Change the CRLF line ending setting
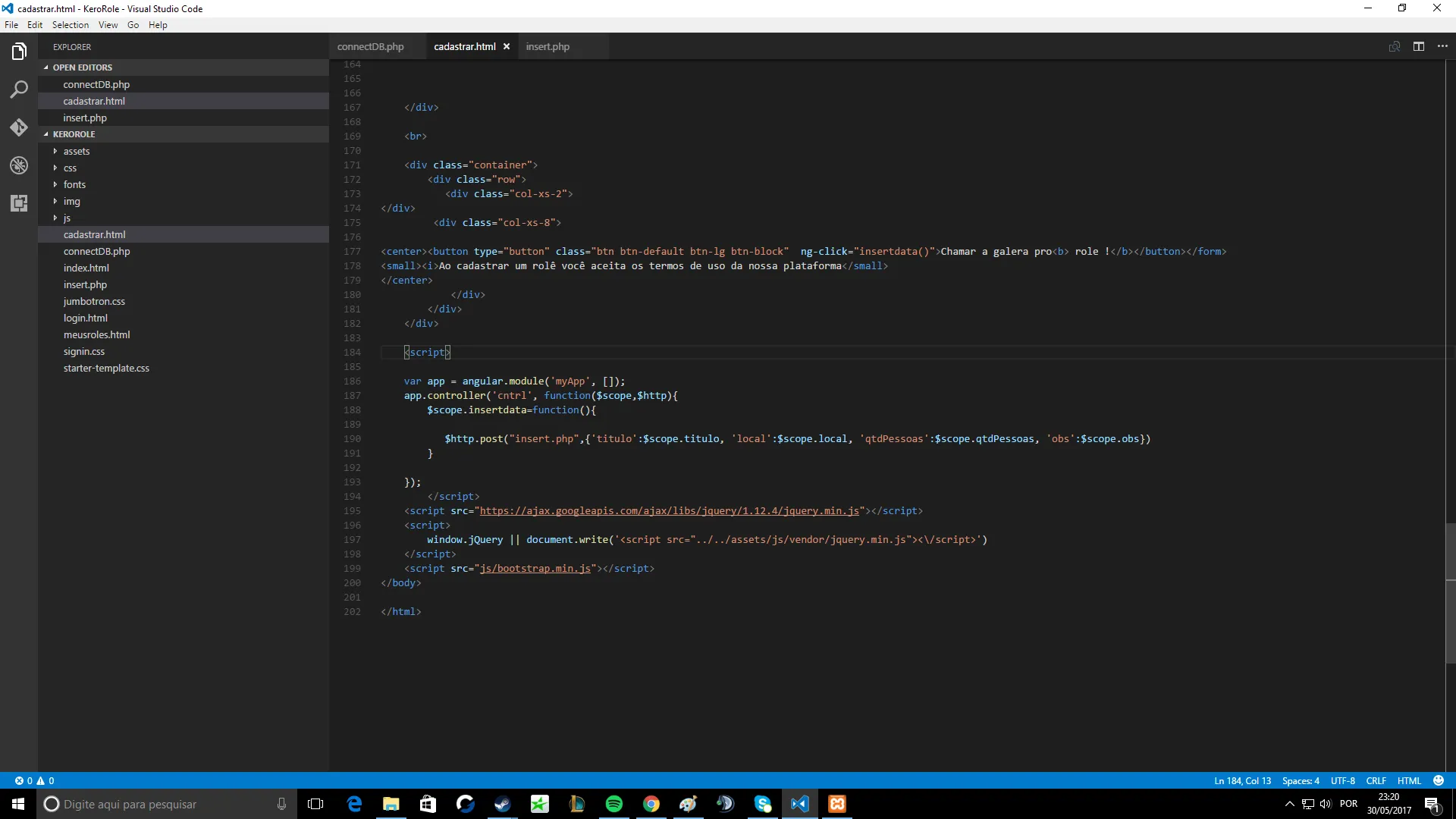The width and height of the screenshot is (1456, 819). [1376, 780]
